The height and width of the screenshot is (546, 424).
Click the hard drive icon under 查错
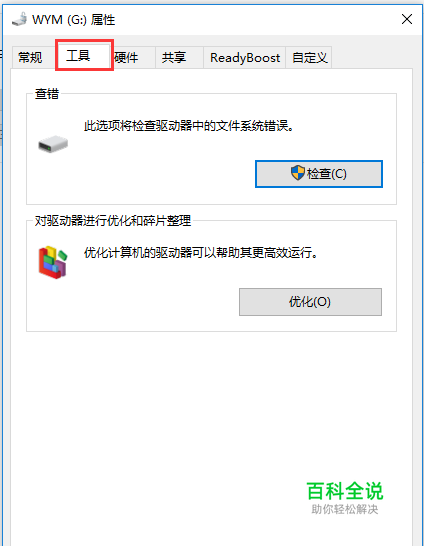[x=53, y=144]
